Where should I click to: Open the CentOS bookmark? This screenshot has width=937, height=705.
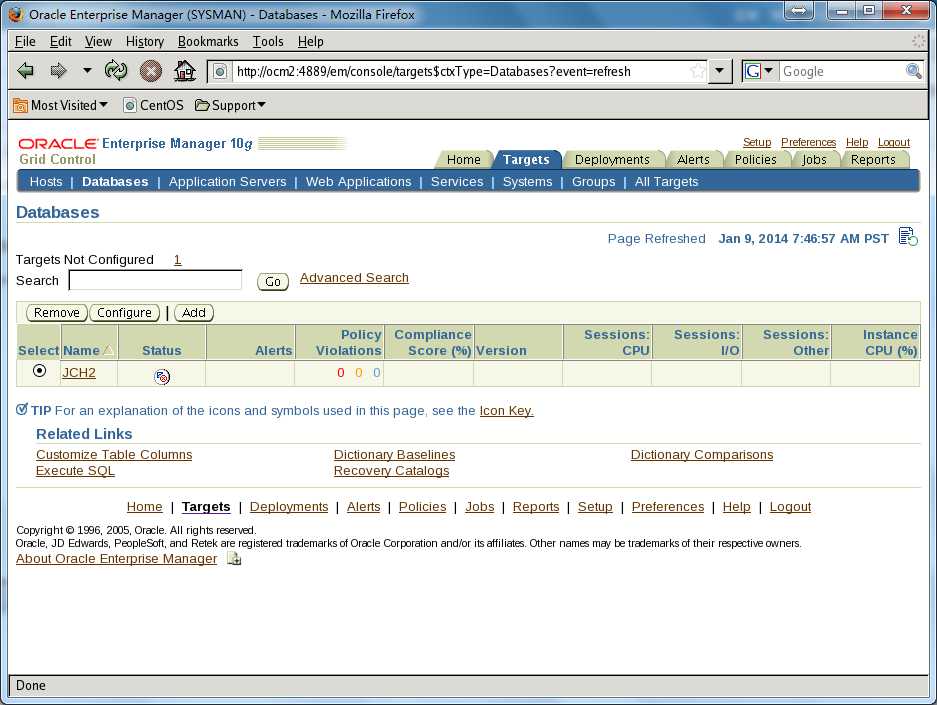[153, 105]
